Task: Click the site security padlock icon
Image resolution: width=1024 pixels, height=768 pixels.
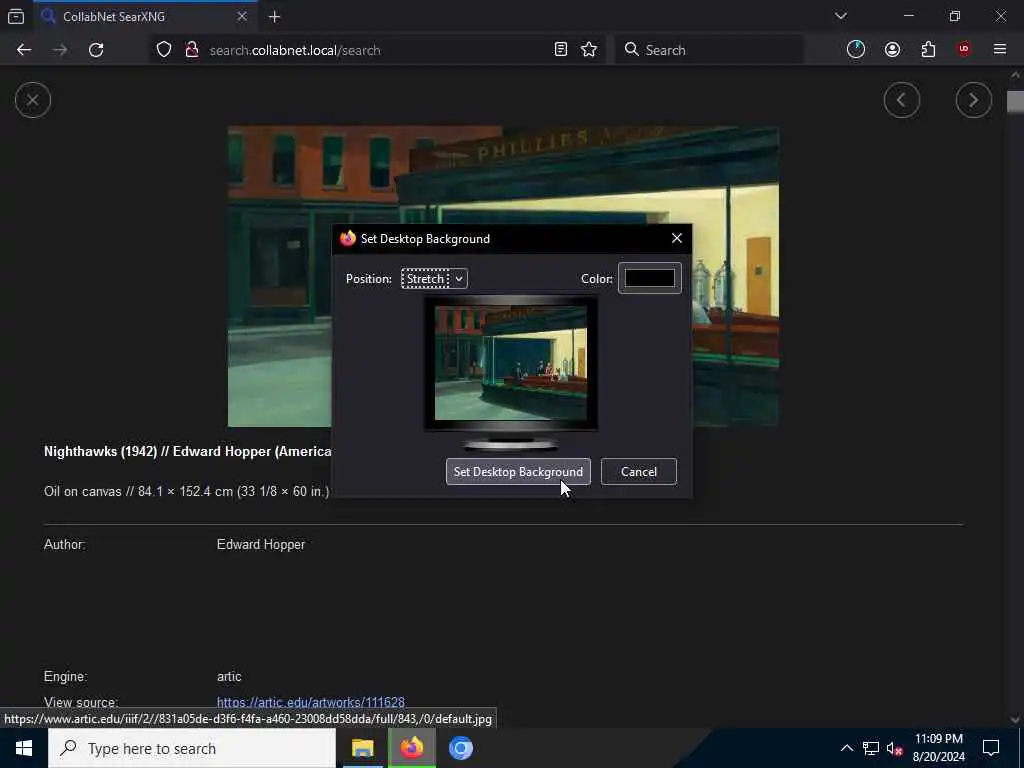Action: (x=191, y=50)
